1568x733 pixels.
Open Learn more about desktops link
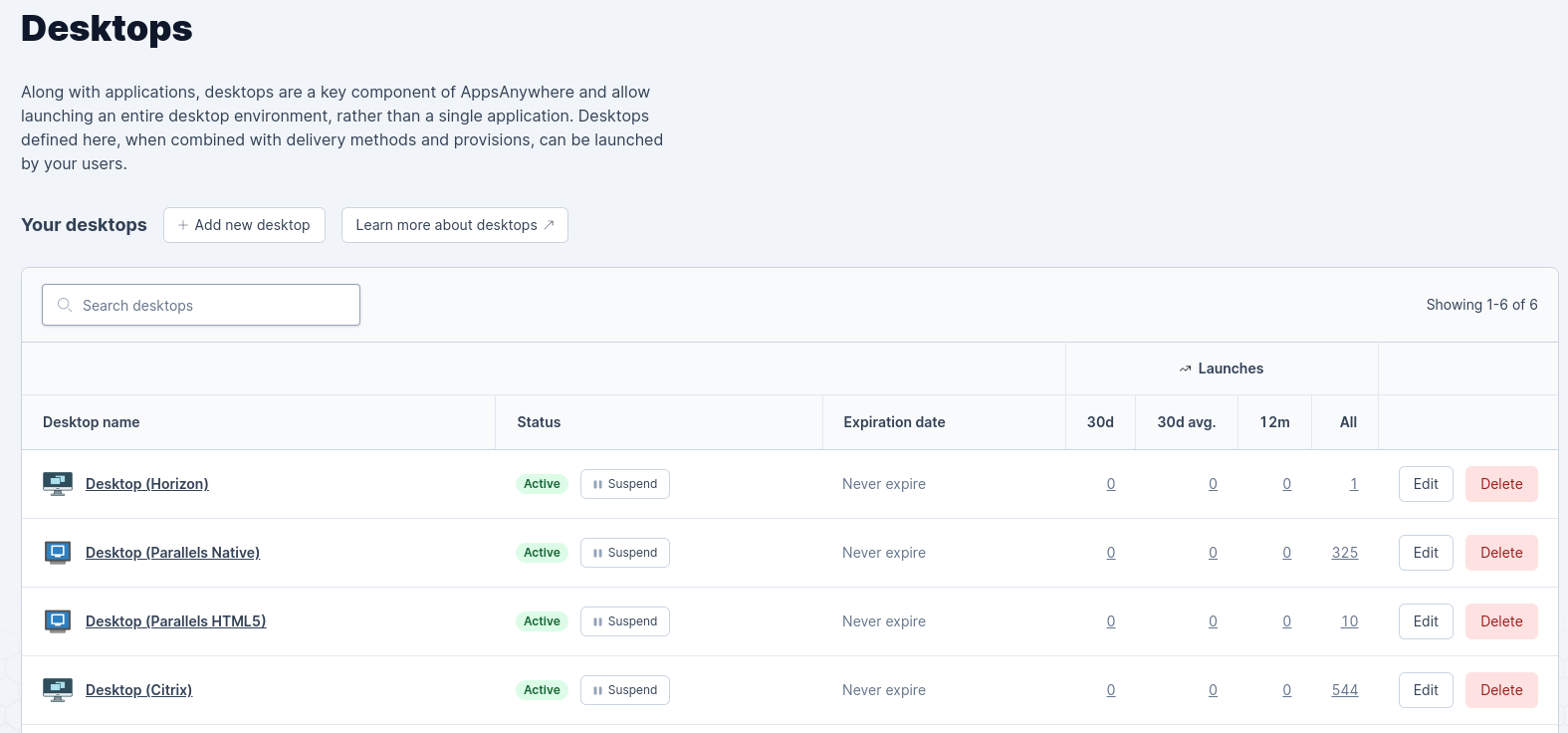(x=454, y=225)
